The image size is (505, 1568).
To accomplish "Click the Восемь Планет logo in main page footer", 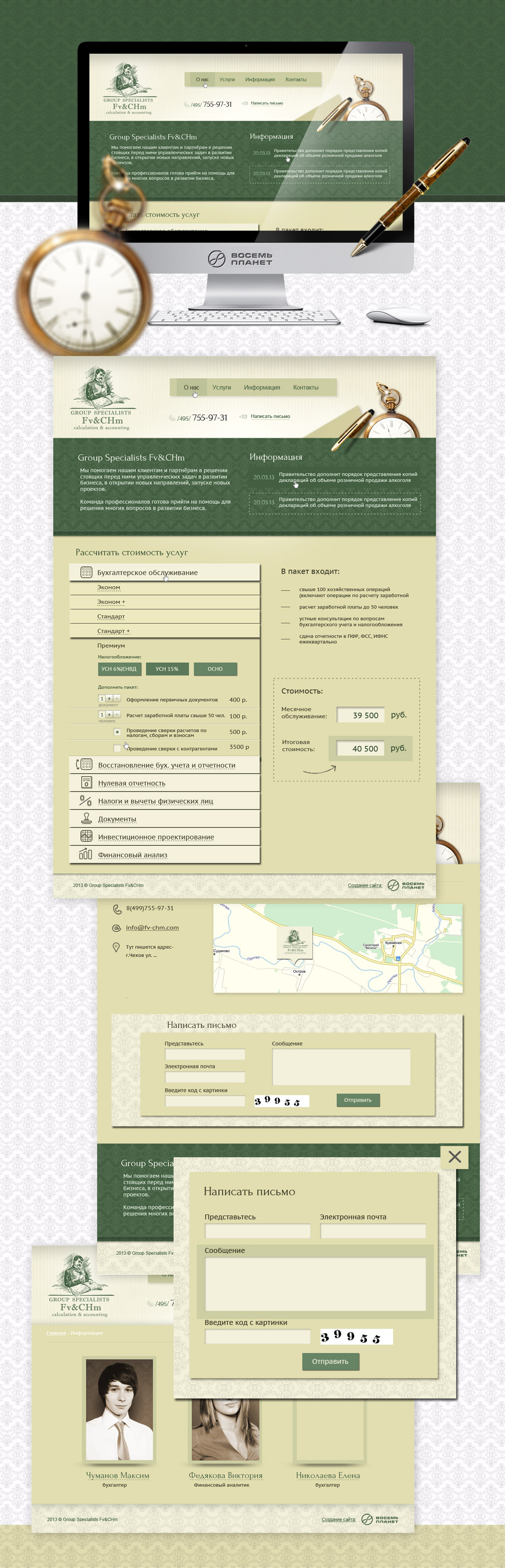I will click(x=406, y=885).
